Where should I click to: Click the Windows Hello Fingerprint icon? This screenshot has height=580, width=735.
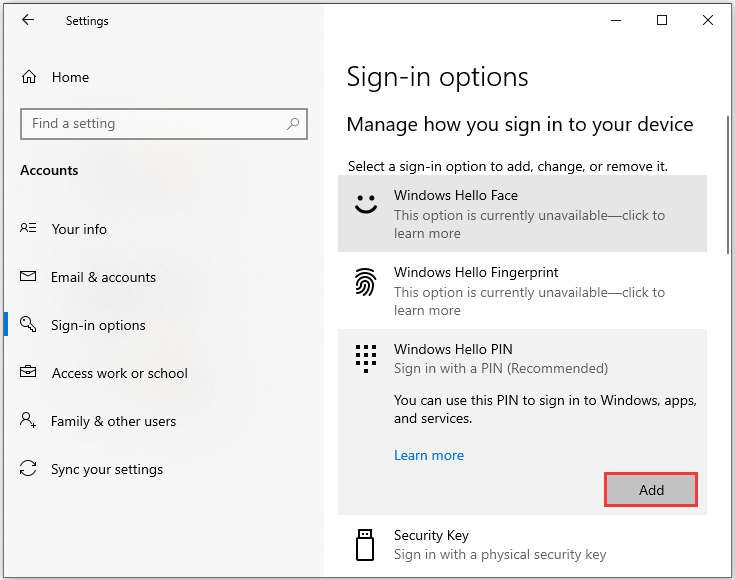366,282
